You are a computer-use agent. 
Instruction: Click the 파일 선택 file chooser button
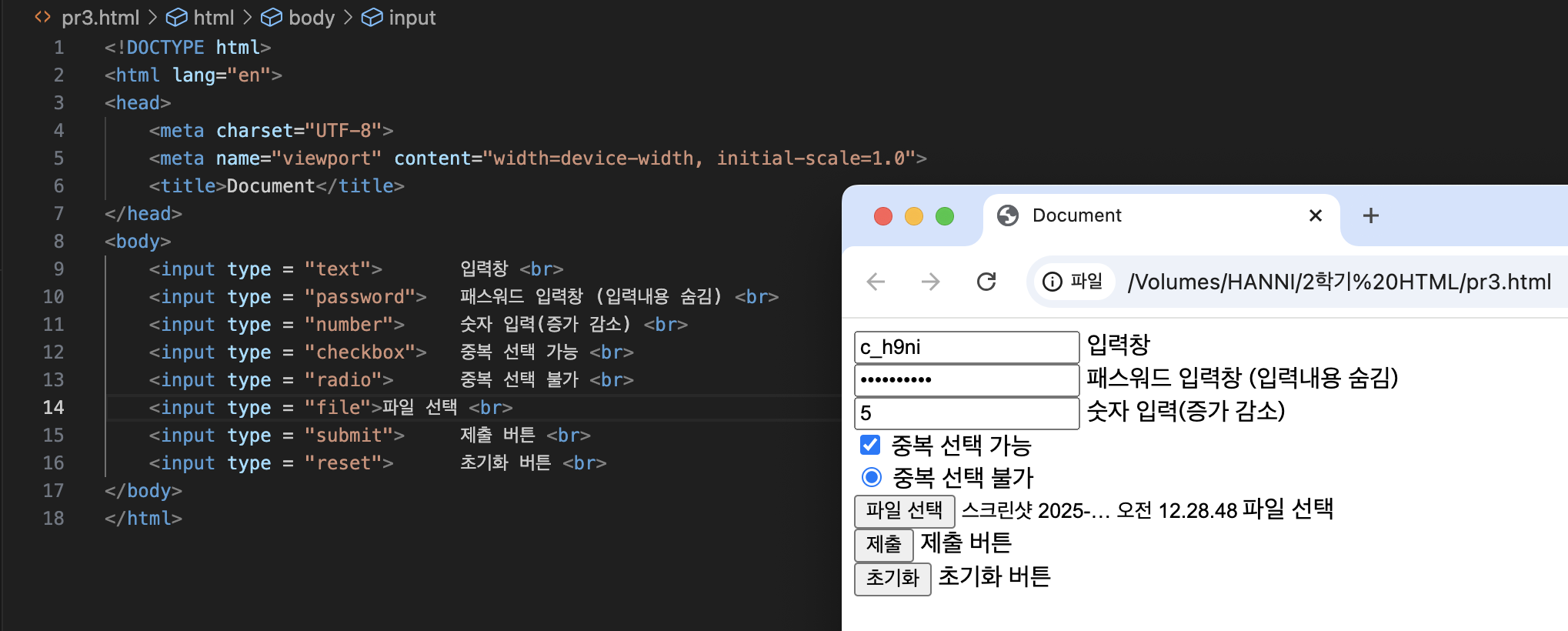[x=904, y=510]
